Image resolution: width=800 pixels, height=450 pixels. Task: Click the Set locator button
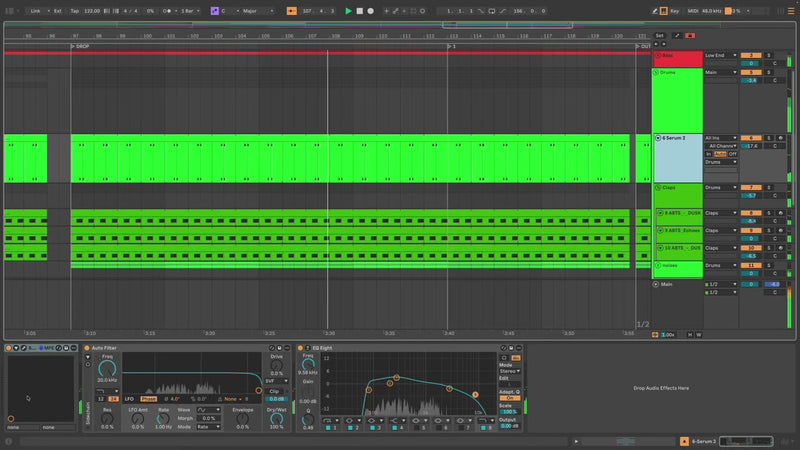(660, 36)
